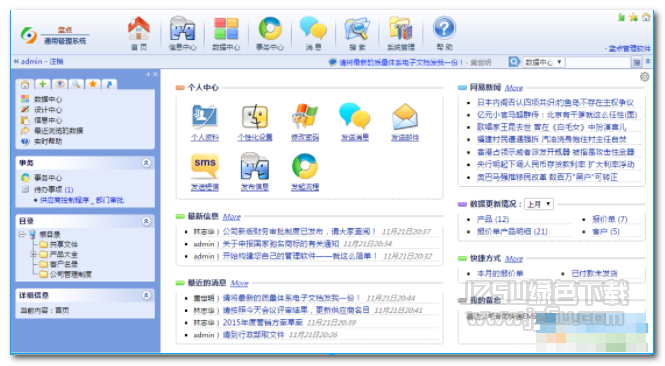
Task: Click the 个人资料 icon in 个人中心
Action: coord(205,117)
